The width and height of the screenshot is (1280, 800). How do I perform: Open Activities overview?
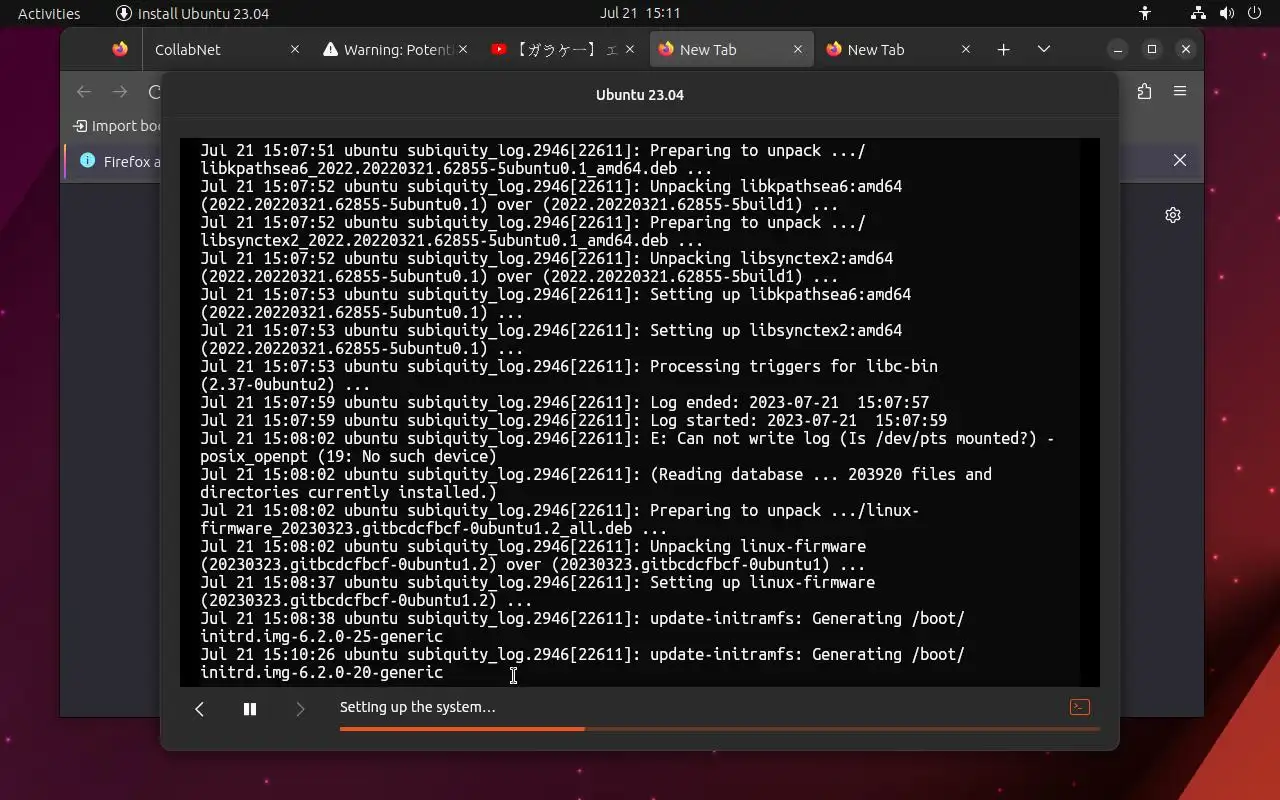coord(49,13)
